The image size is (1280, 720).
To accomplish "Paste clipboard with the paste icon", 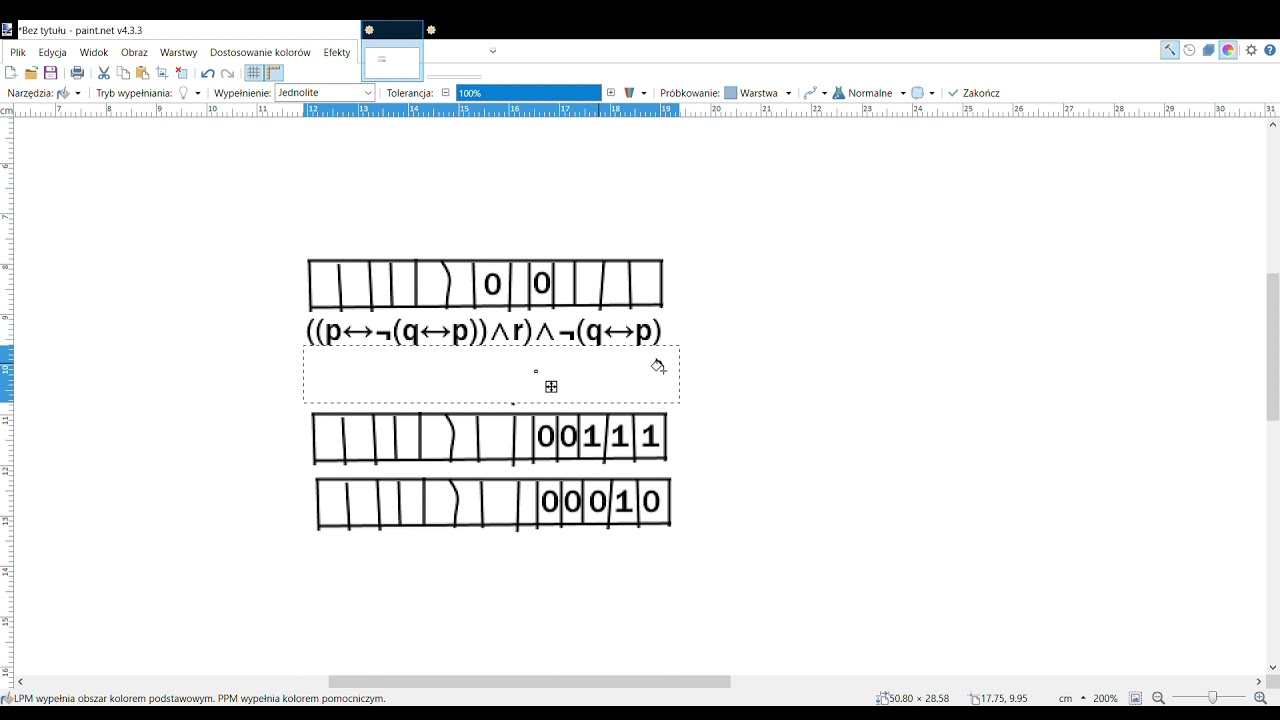I will [x=142, y=73].
